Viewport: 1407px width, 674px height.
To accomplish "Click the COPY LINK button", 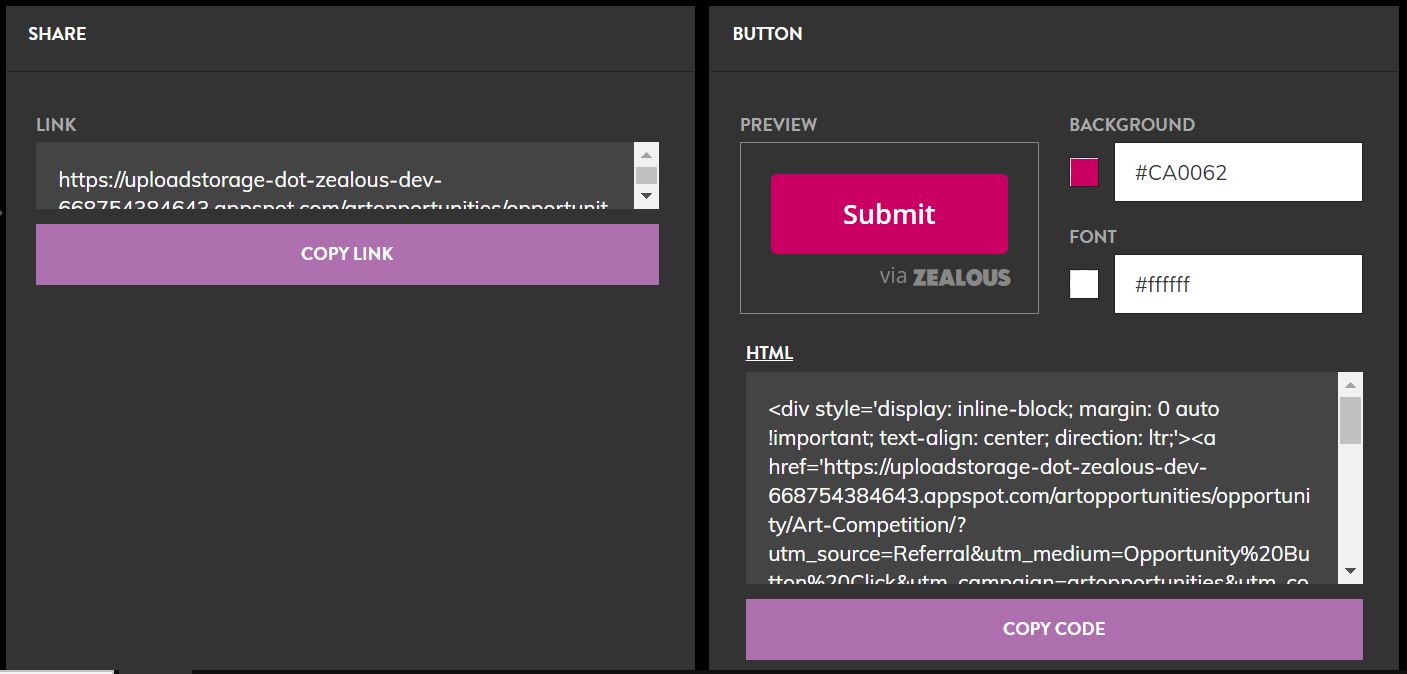I will click(347, 253).
